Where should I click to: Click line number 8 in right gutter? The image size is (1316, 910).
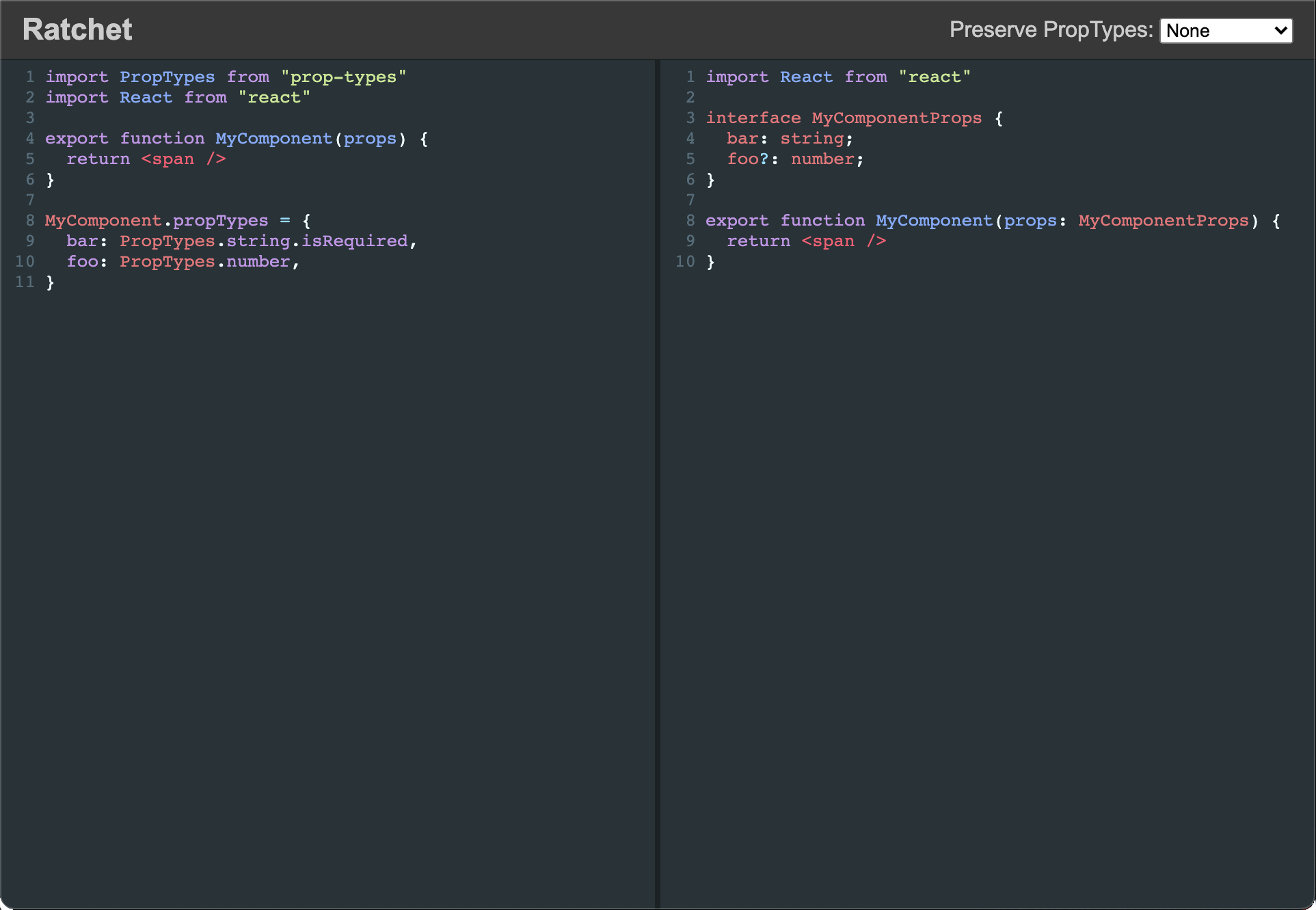point(690,221)
